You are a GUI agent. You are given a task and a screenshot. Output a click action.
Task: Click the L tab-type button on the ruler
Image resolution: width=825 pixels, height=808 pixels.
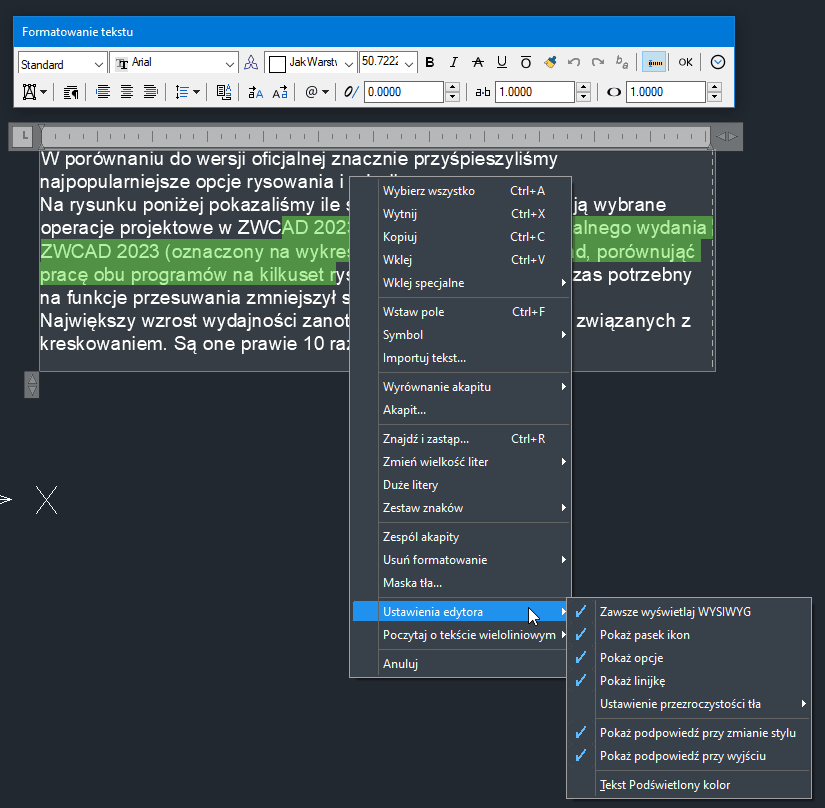[x=24, y=136]
